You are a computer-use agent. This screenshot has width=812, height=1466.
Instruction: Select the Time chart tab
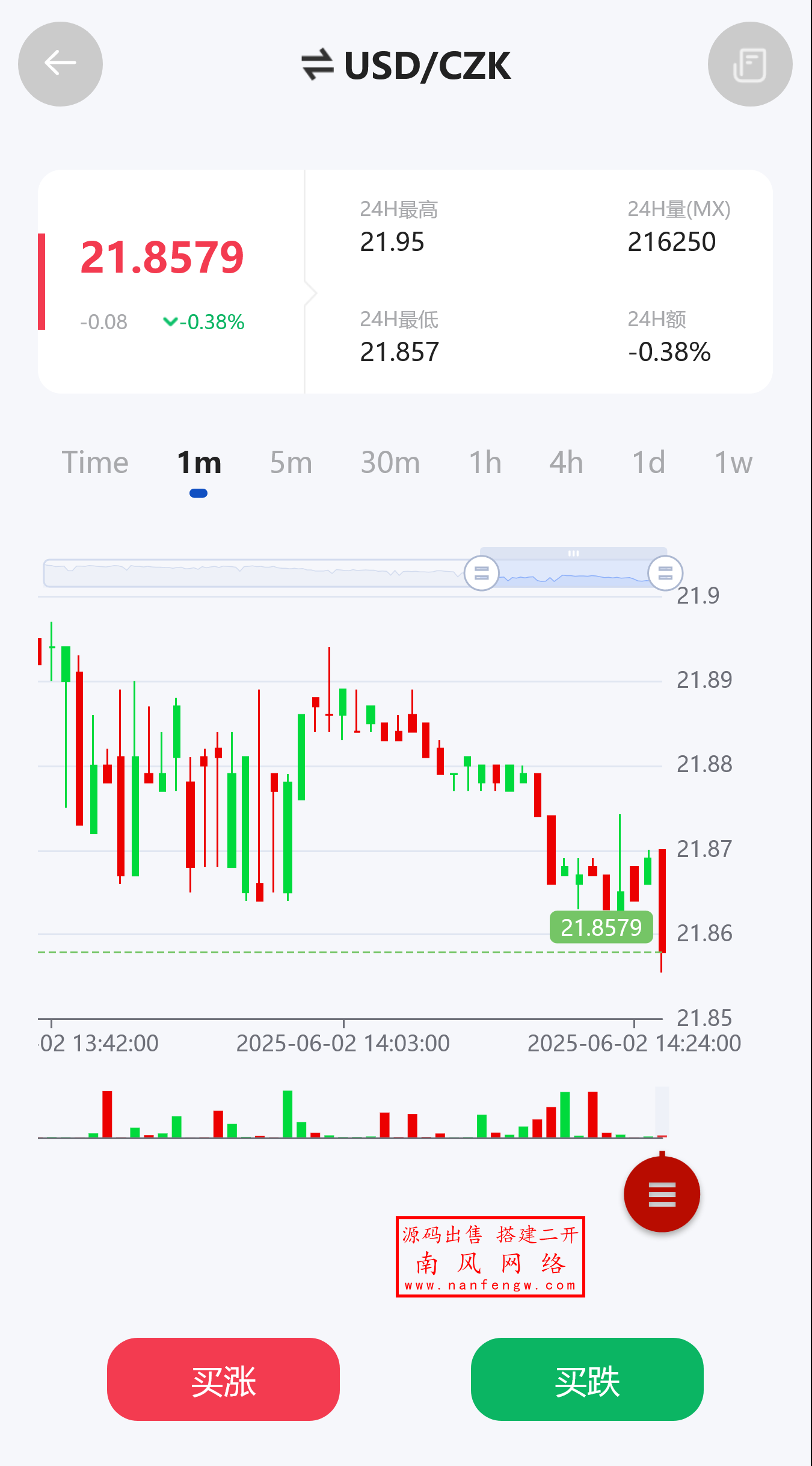coord(95,463)
